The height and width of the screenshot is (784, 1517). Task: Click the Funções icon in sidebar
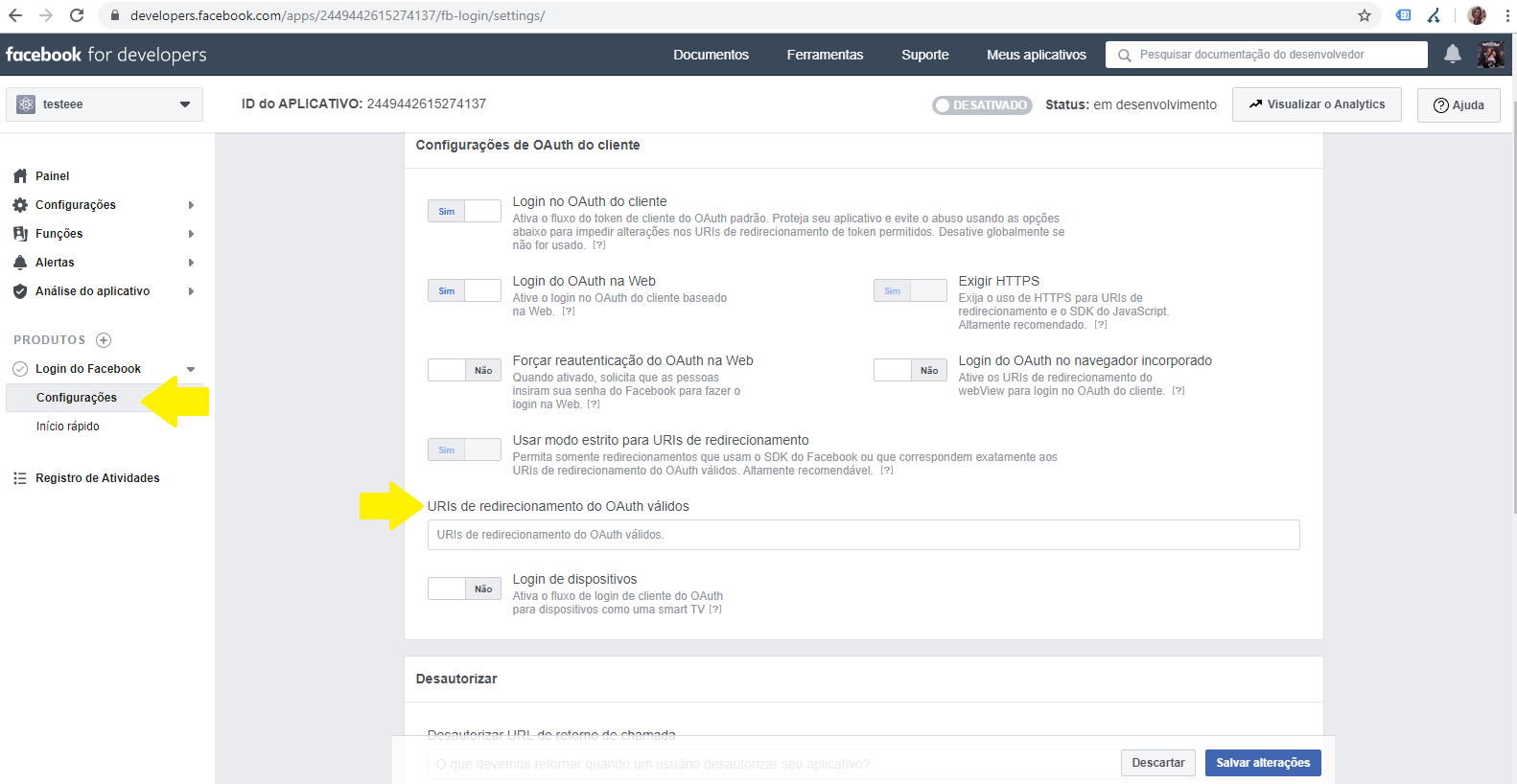coord(20,234)
